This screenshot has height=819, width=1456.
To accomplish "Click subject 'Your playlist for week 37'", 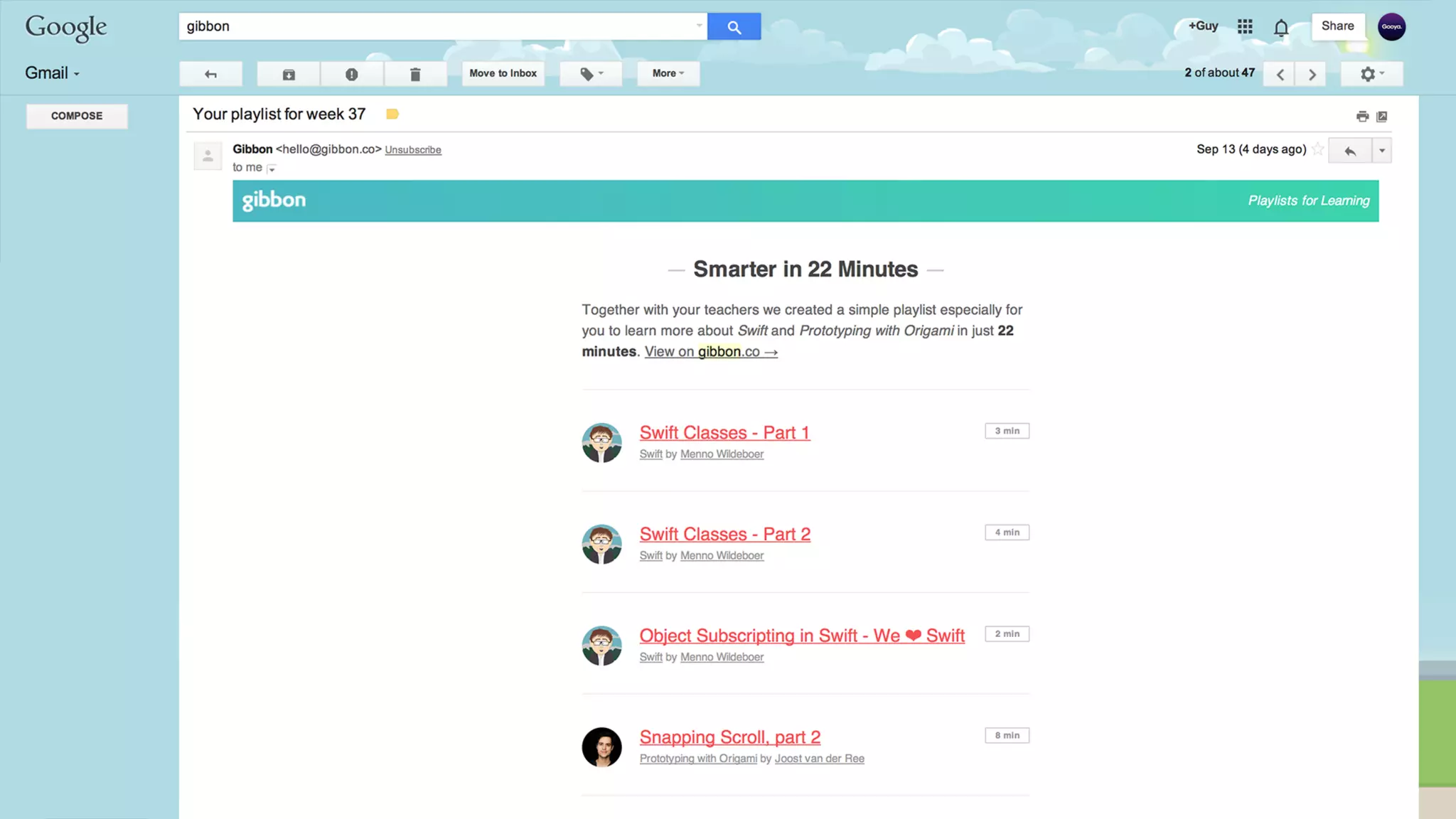I will click(x=279, y=114).
